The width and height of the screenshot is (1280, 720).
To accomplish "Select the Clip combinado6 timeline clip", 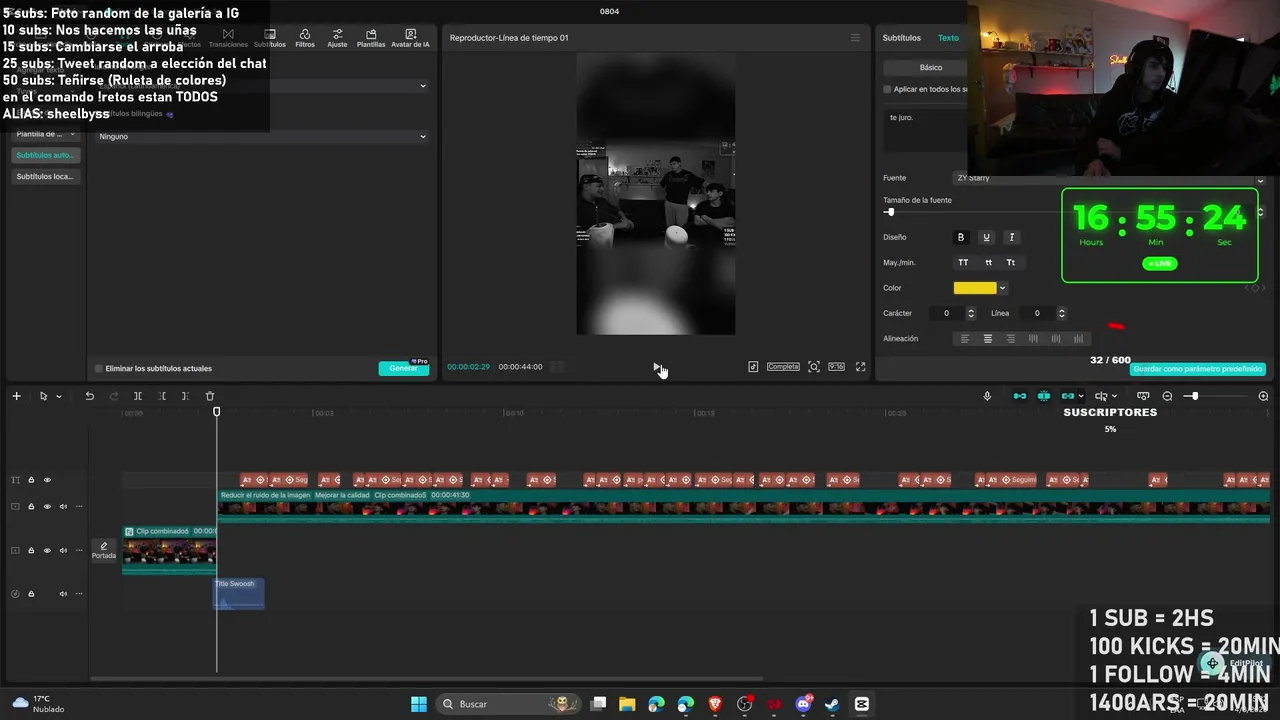I will pos(169,550).
